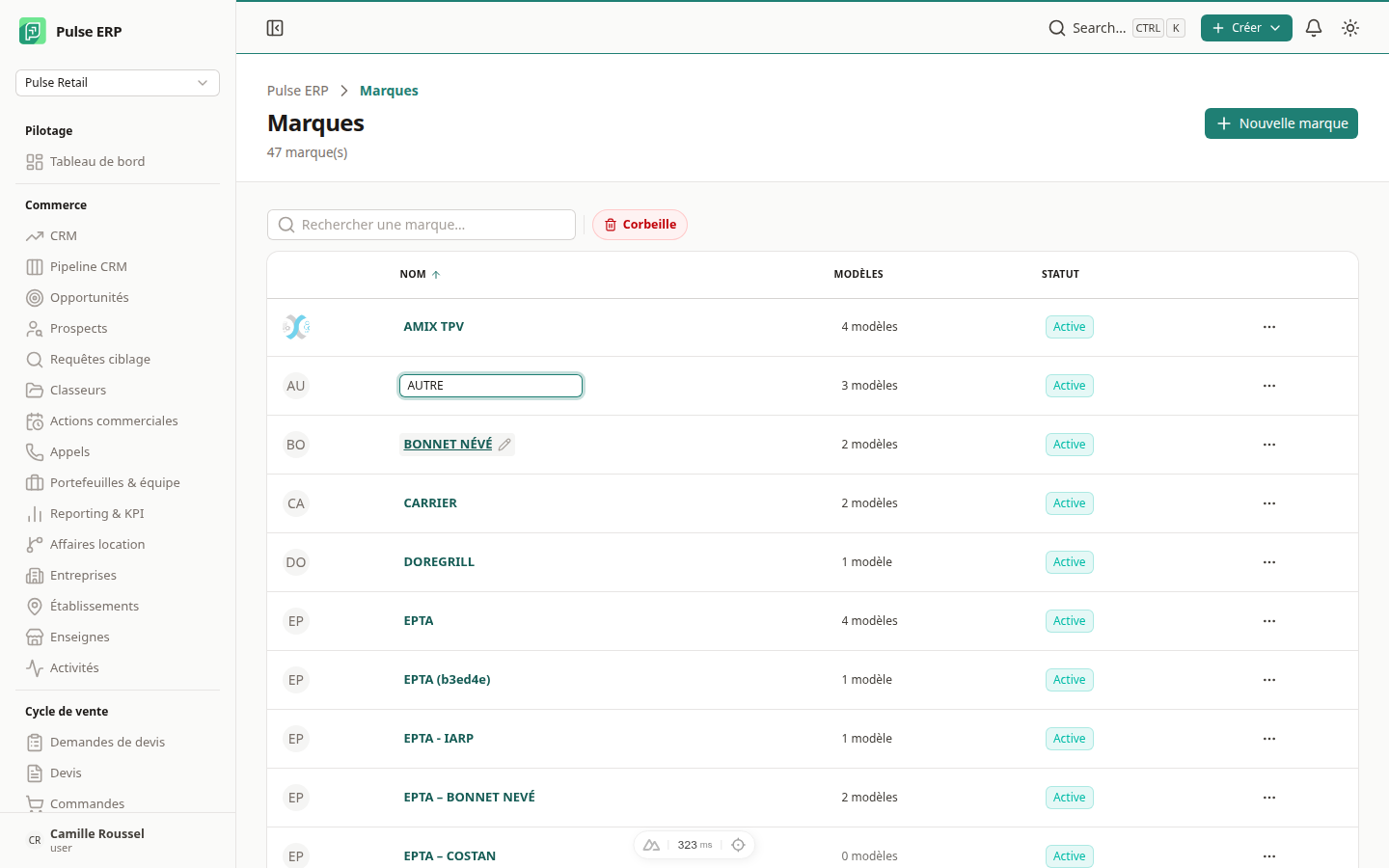The height and width of the screenshot is (868, 1389).
Task: Open the global Search bar
Action: click(x=1116, y=28)
